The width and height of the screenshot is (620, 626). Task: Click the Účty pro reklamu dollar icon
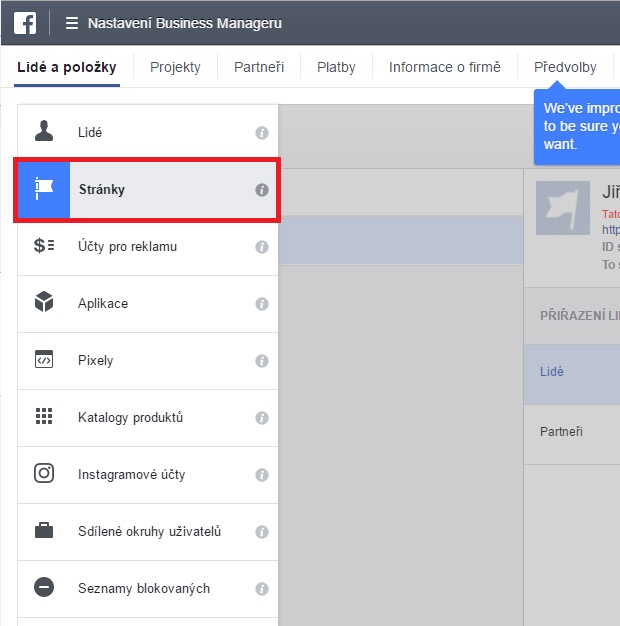44,246
